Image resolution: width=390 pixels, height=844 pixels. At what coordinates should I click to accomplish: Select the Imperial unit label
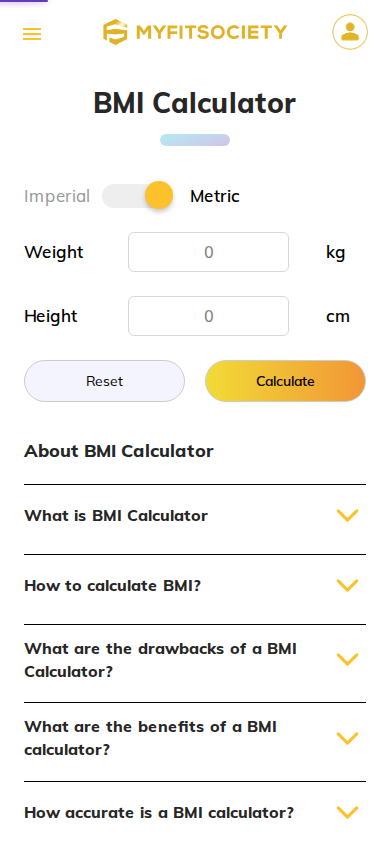coord(57,196)
